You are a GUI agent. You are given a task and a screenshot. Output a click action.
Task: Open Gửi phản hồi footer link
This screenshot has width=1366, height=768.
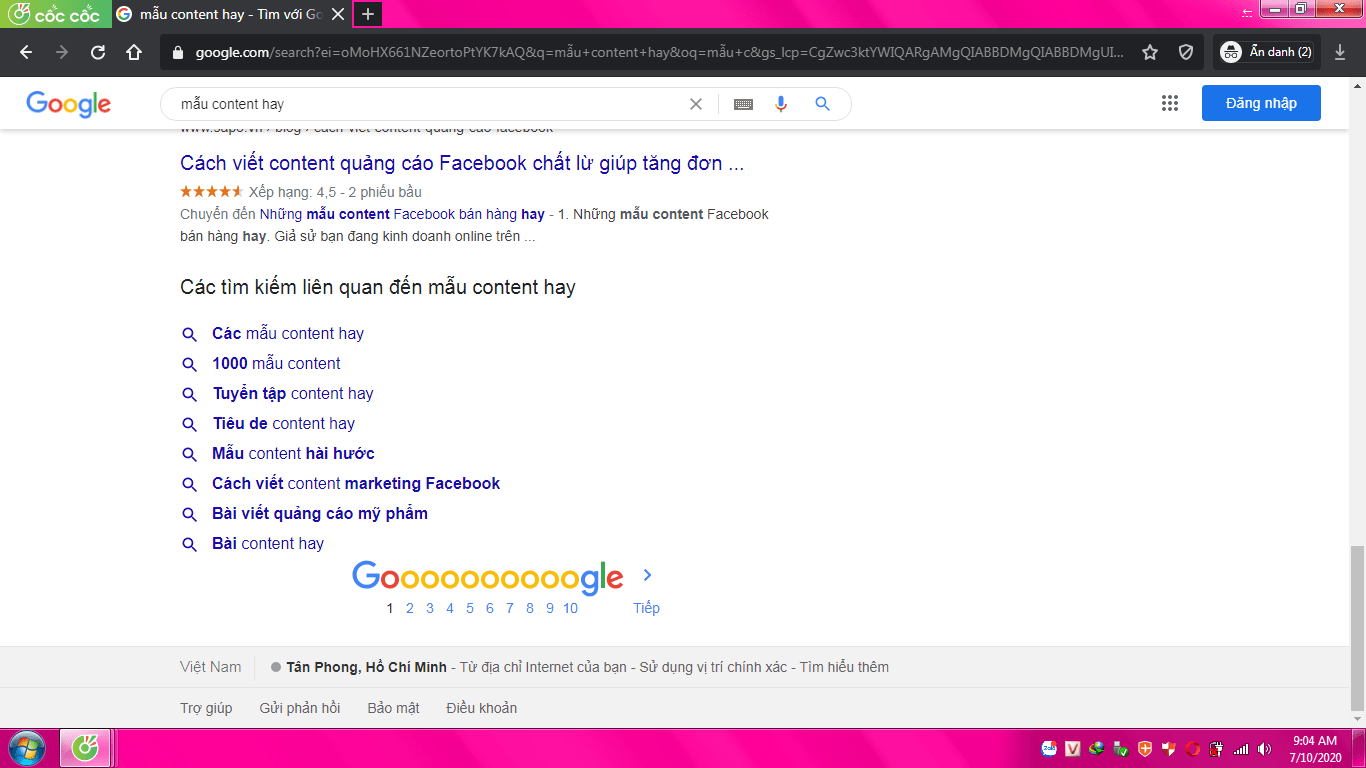pyautogui.click(x=300, y=708)
